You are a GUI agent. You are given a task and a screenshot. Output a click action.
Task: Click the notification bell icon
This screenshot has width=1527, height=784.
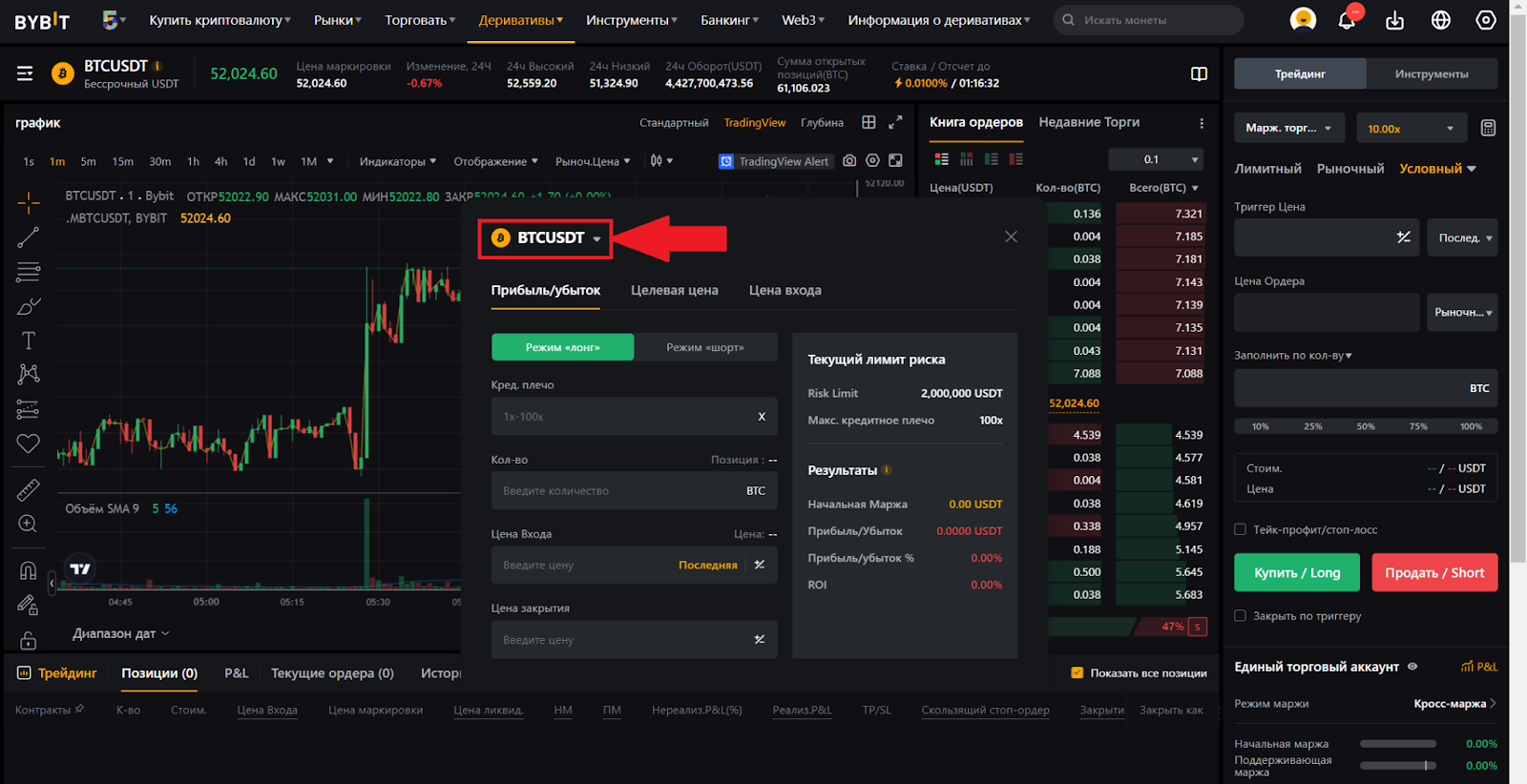[1347, 20]
